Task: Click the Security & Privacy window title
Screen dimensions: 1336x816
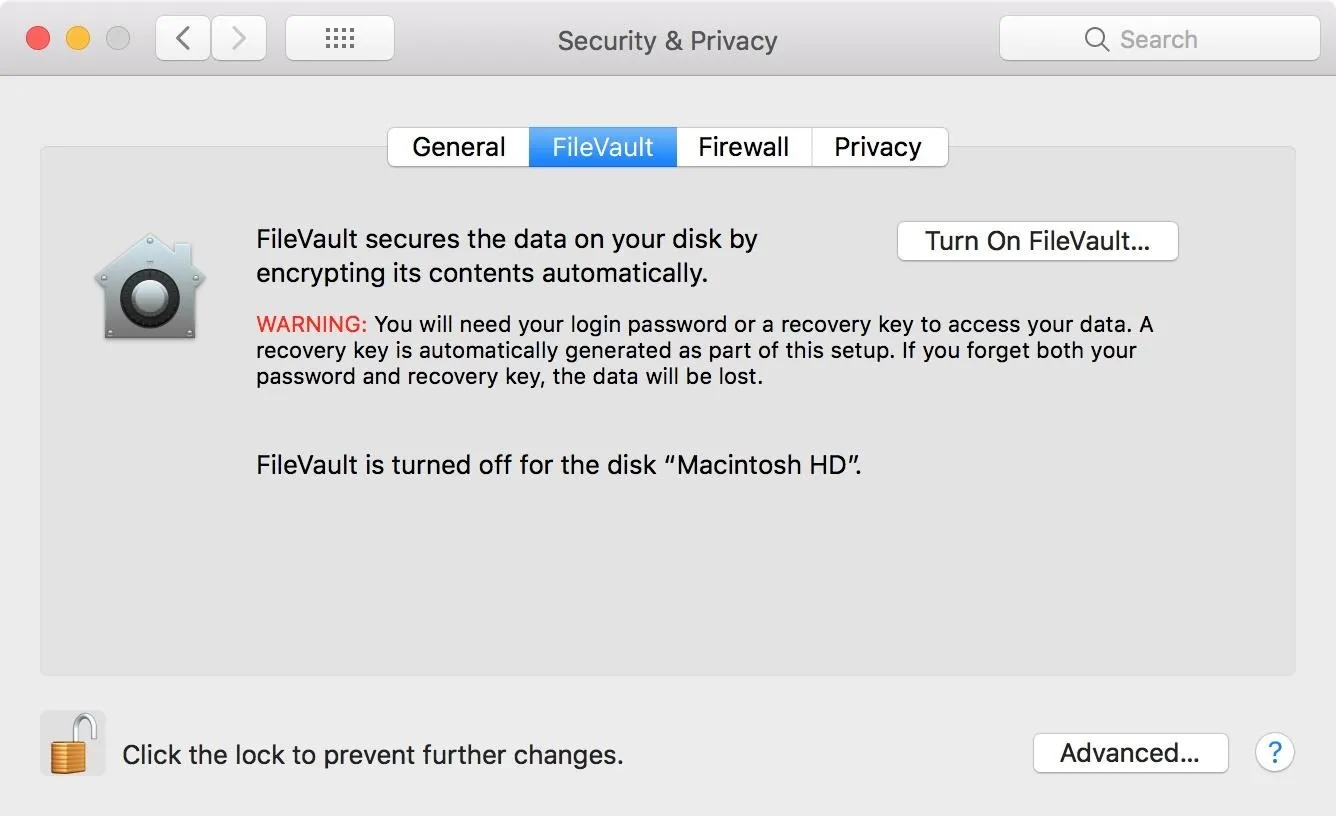Action: [x=667, y=41]
